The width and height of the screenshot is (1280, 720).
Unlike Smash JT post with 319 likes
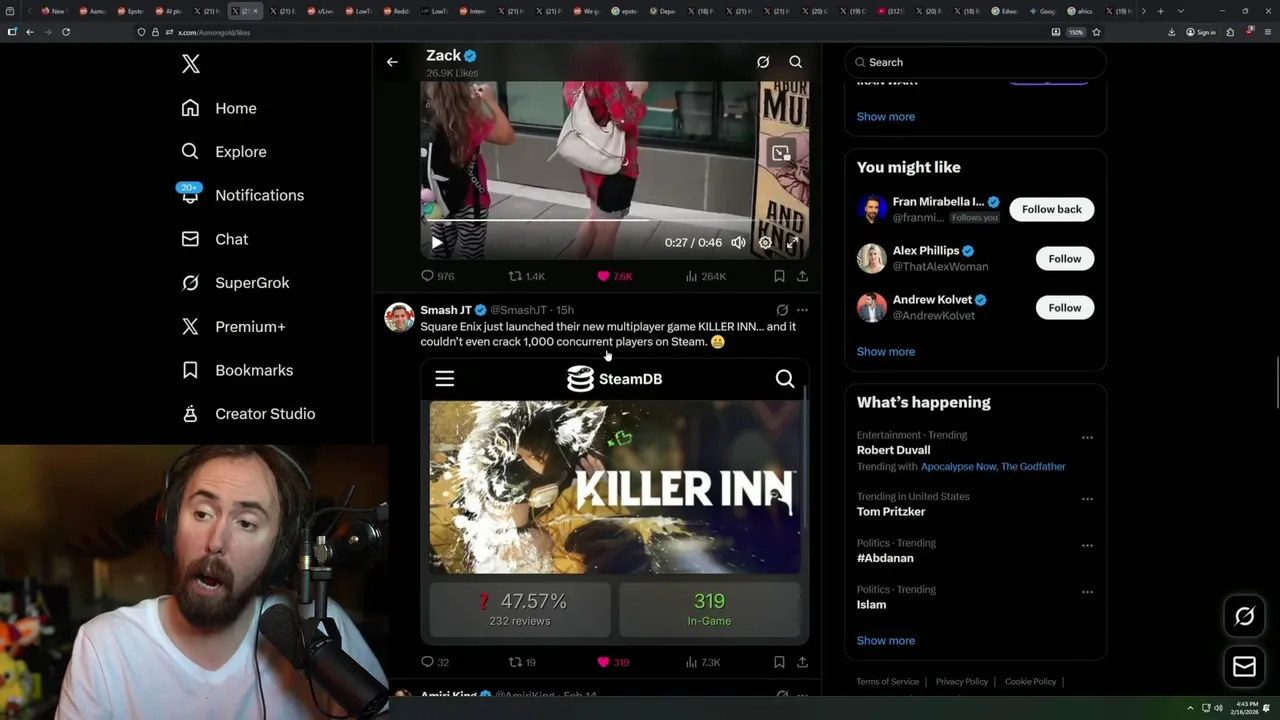coord(613,662)
